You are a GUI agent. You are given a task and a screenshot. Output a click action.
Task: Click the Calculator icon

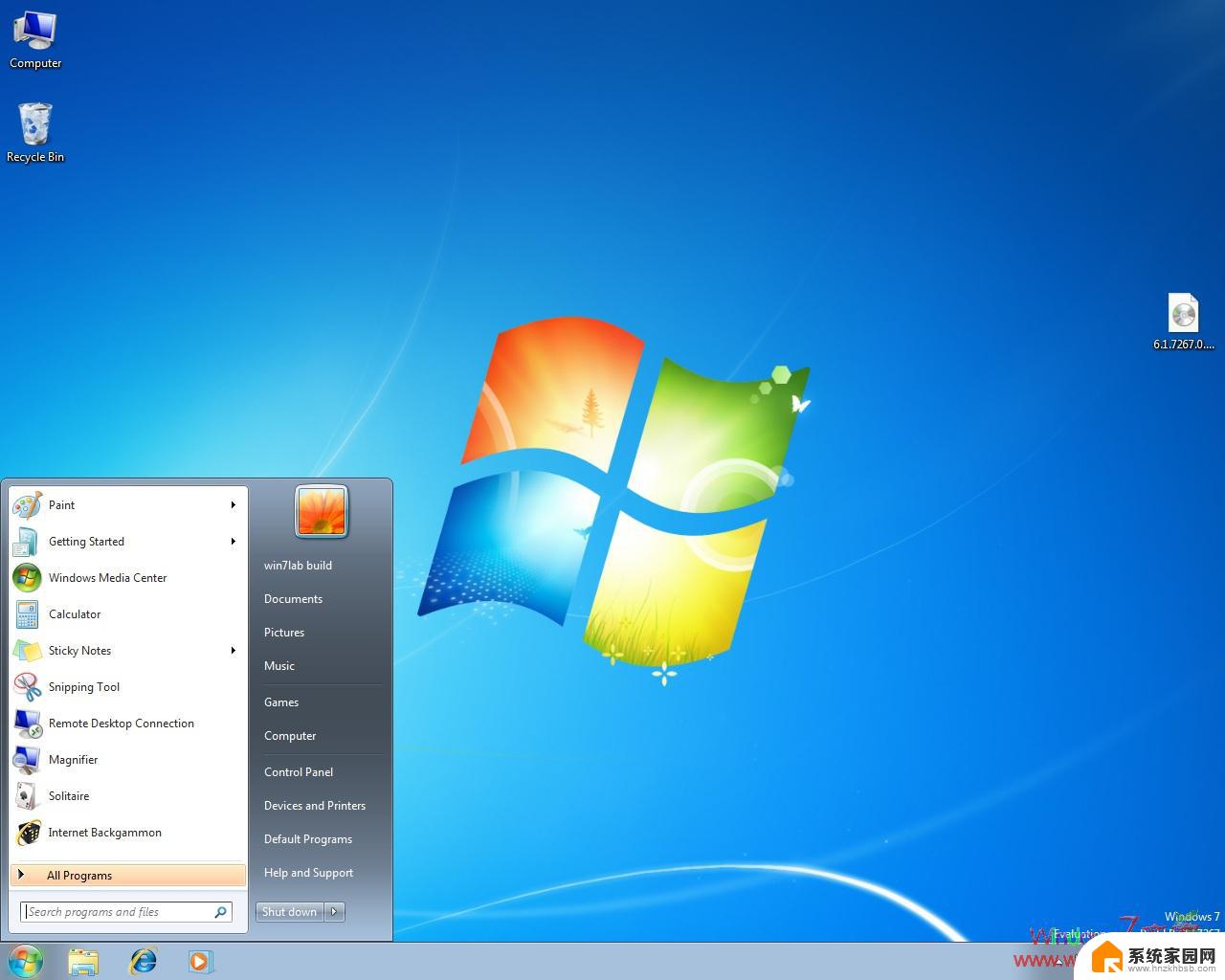[x=27, y=614]
